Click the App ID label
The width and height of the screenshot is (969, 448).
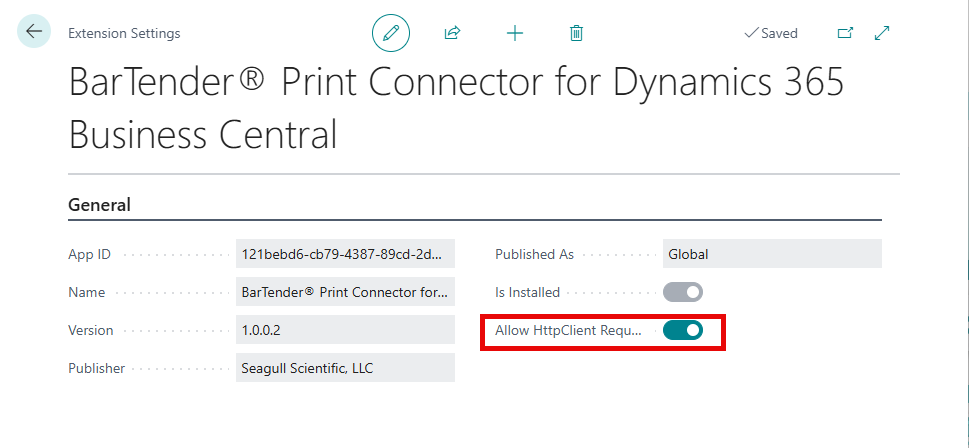coord(90,254)
